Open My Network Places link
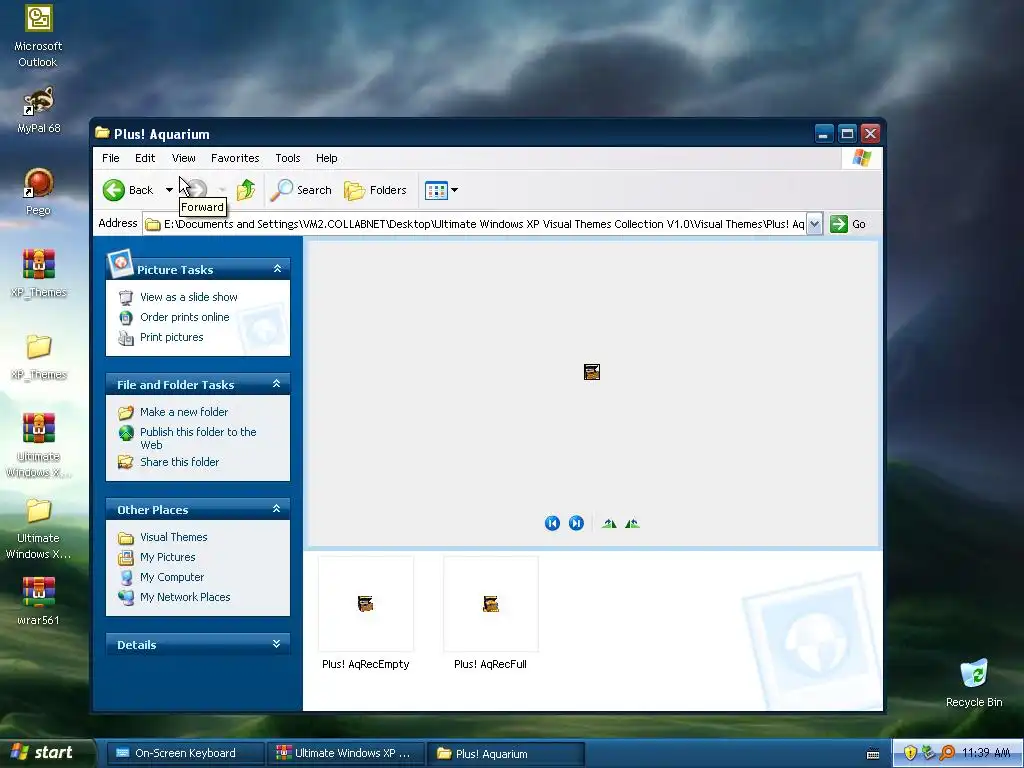Screen dimensions: 1024x768 [185, 598]
